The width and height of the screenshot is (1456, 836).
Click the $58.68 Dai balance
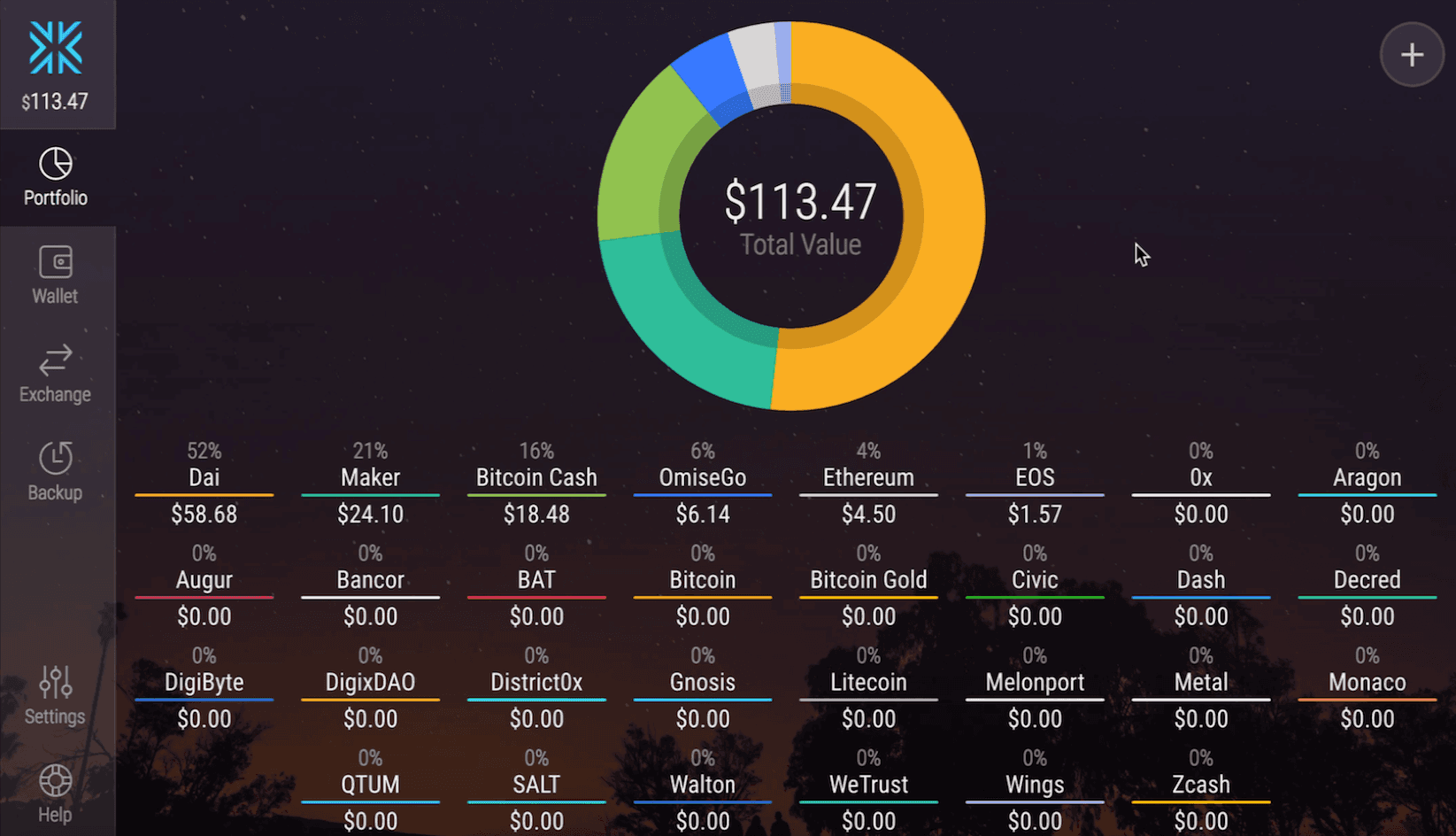click(204, 515)
